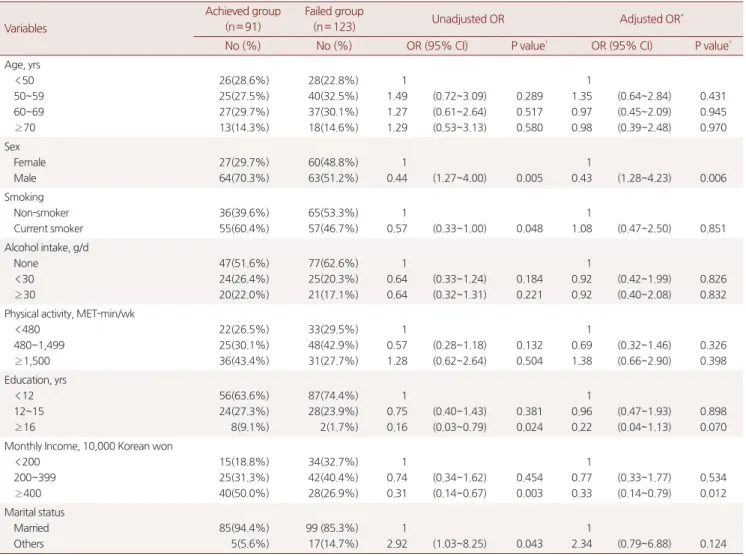The width and height of the screenshot is (746, 556).
Task: Click the 'Male' row label
Action: click(25, 178)
